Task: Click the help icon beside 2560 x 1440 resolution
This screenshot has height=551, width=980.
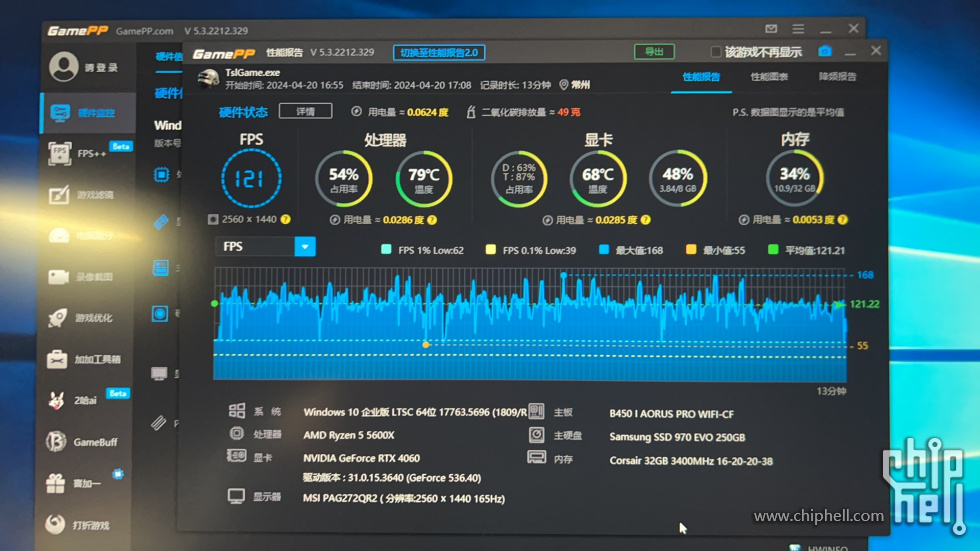Action: [x=286, y=219]
